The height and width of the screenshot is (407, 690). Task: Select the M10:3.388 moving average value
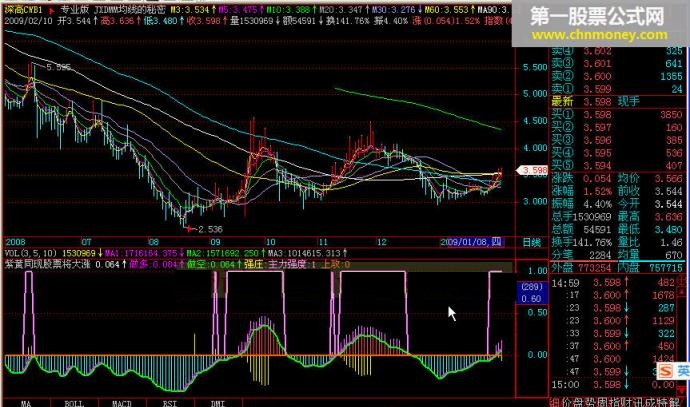click(x=288, y=10)
